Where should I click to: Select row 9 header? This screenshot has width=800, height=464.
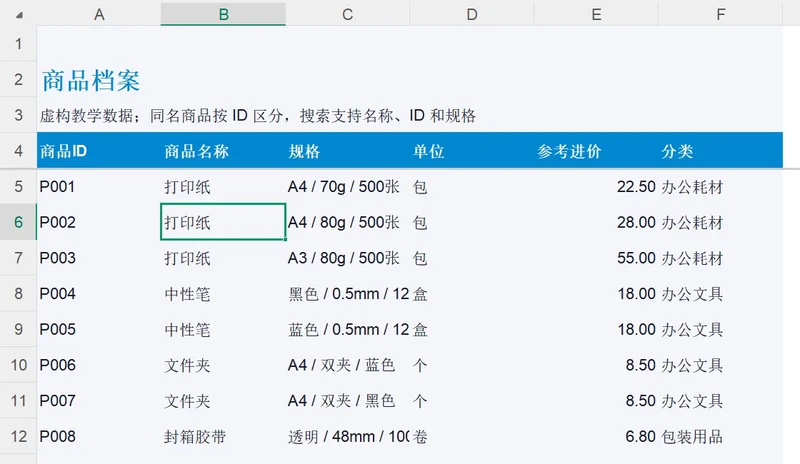(x=18, y=329)
